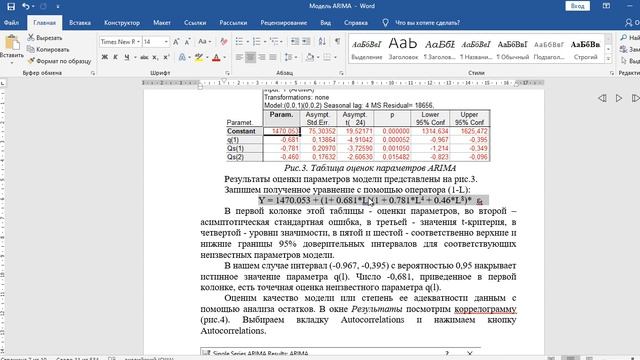Click the sort A-Z icon
This screenshot has width=640, height=360.
(x=322, y=42)
